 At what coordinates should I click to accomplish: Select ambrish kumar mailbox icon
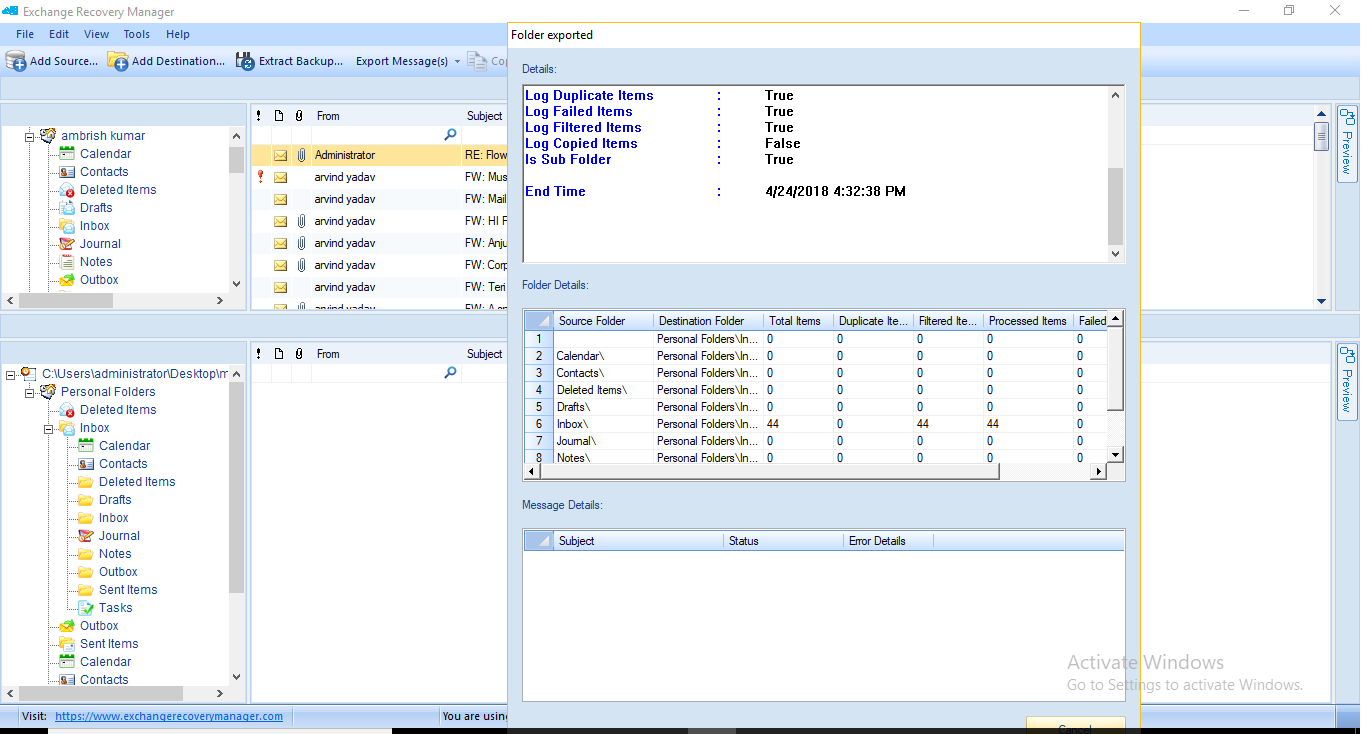click(48, 135)
